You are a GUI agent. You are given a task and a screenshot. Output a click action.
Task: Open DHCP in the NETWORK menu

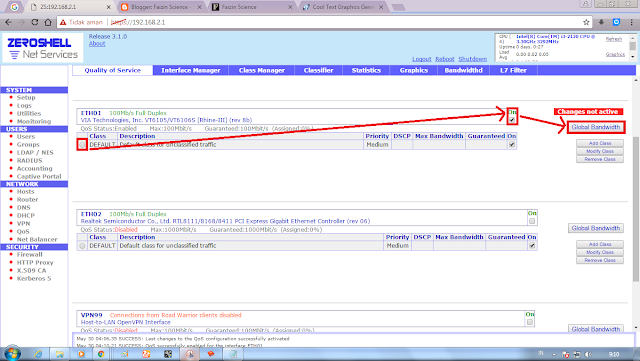tap(26, 215)
